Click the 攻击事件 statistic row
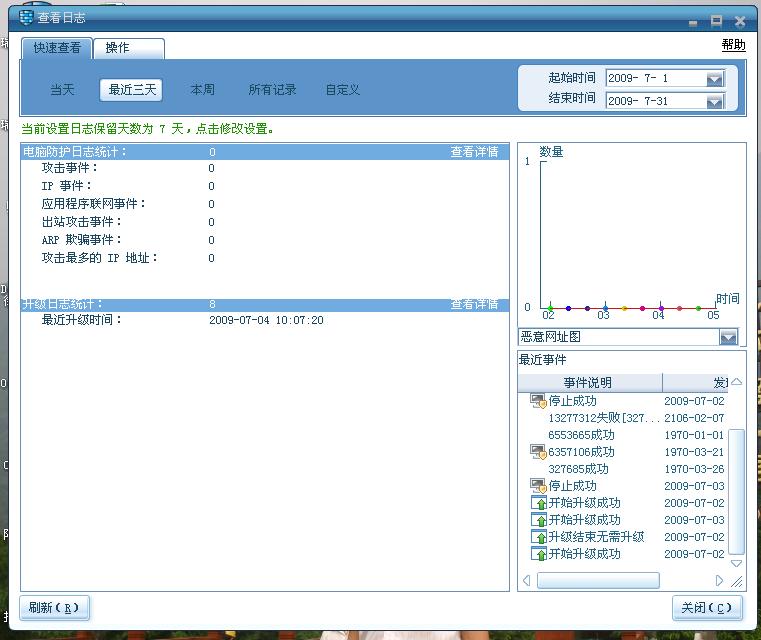This screenshot has height=640, width=761. (x=265, y=168)
